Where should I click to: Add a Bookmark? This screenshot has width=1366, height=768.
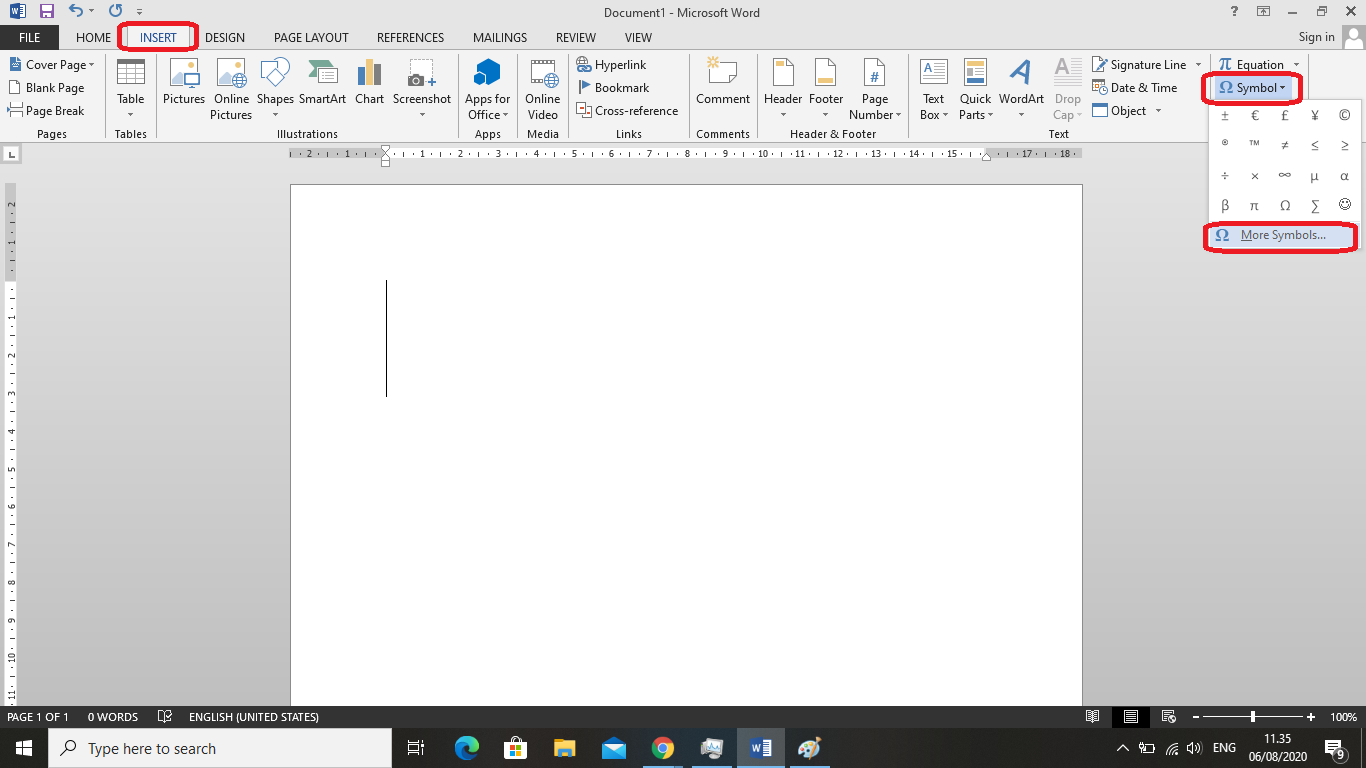point(613,88)
